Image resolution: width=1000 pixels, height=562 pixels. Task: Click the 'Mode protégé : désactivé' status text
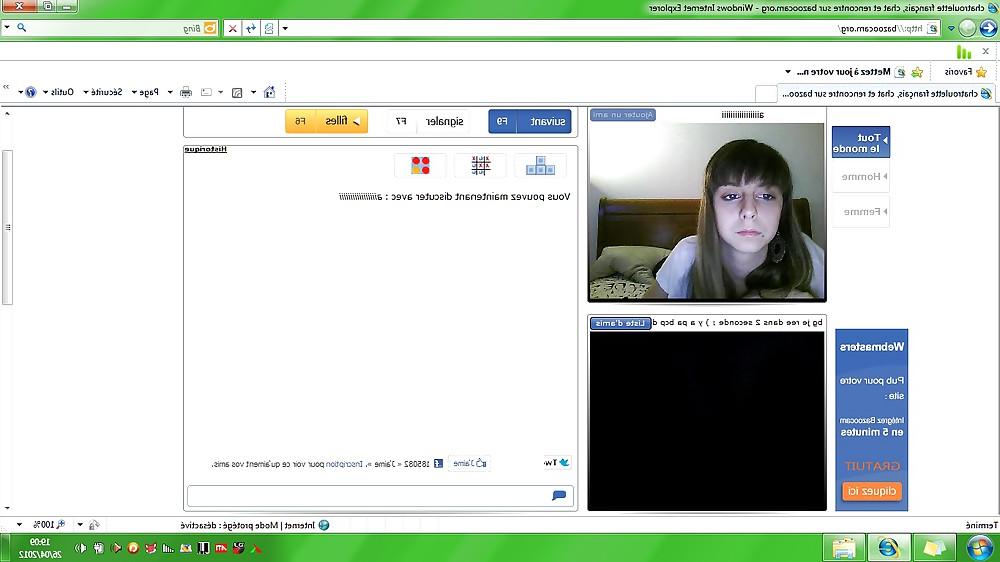coord(230,525)
